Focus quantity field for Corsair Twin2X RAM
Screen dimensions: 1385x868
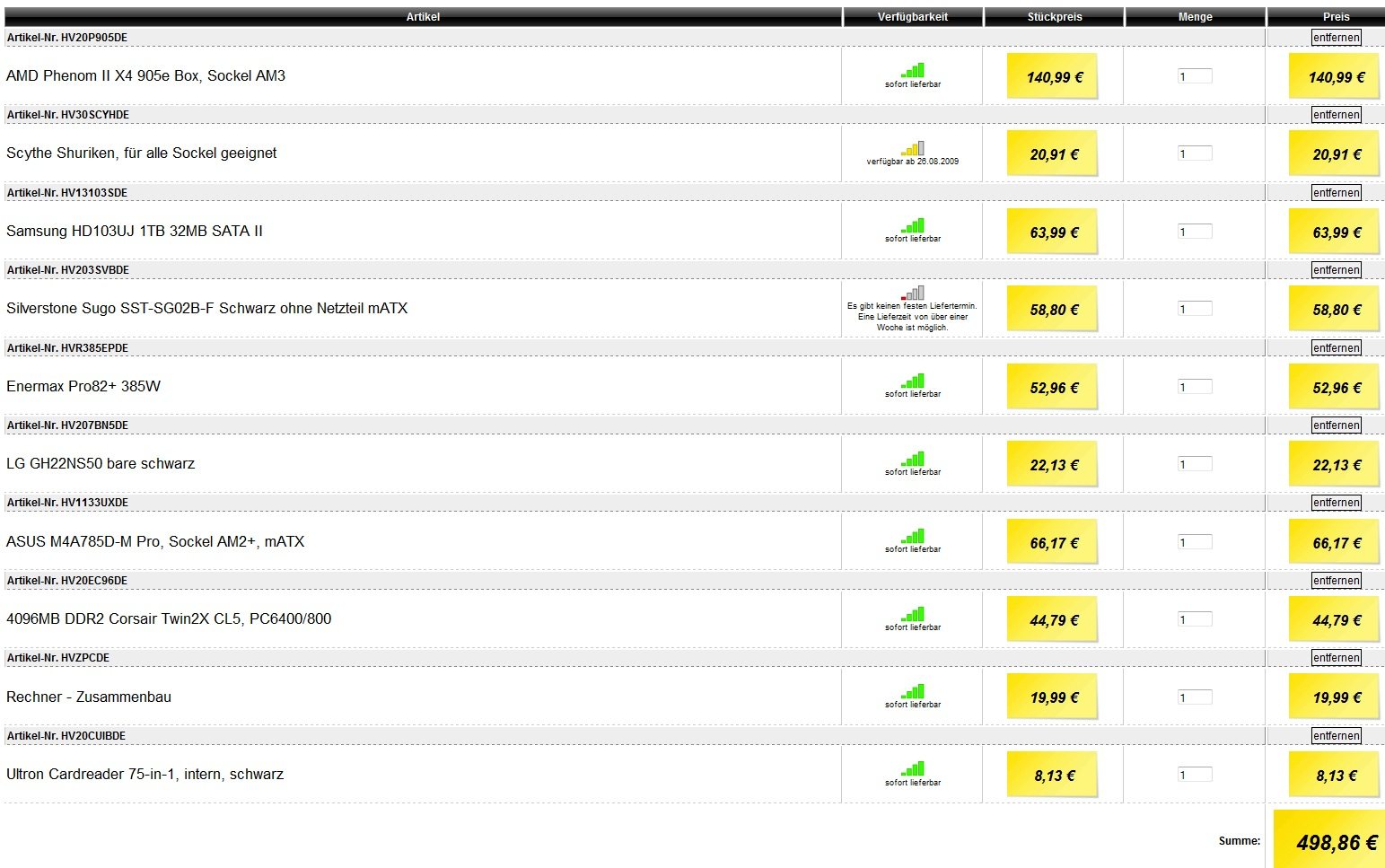(x=1195, y=619)
